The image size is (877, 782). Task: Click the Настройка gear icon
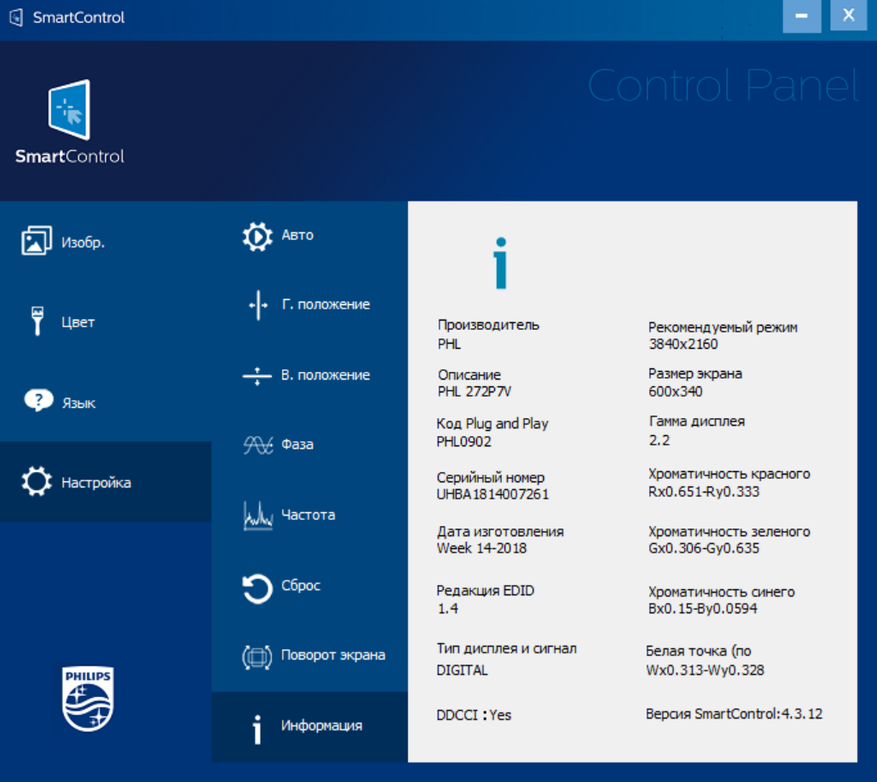37,482
